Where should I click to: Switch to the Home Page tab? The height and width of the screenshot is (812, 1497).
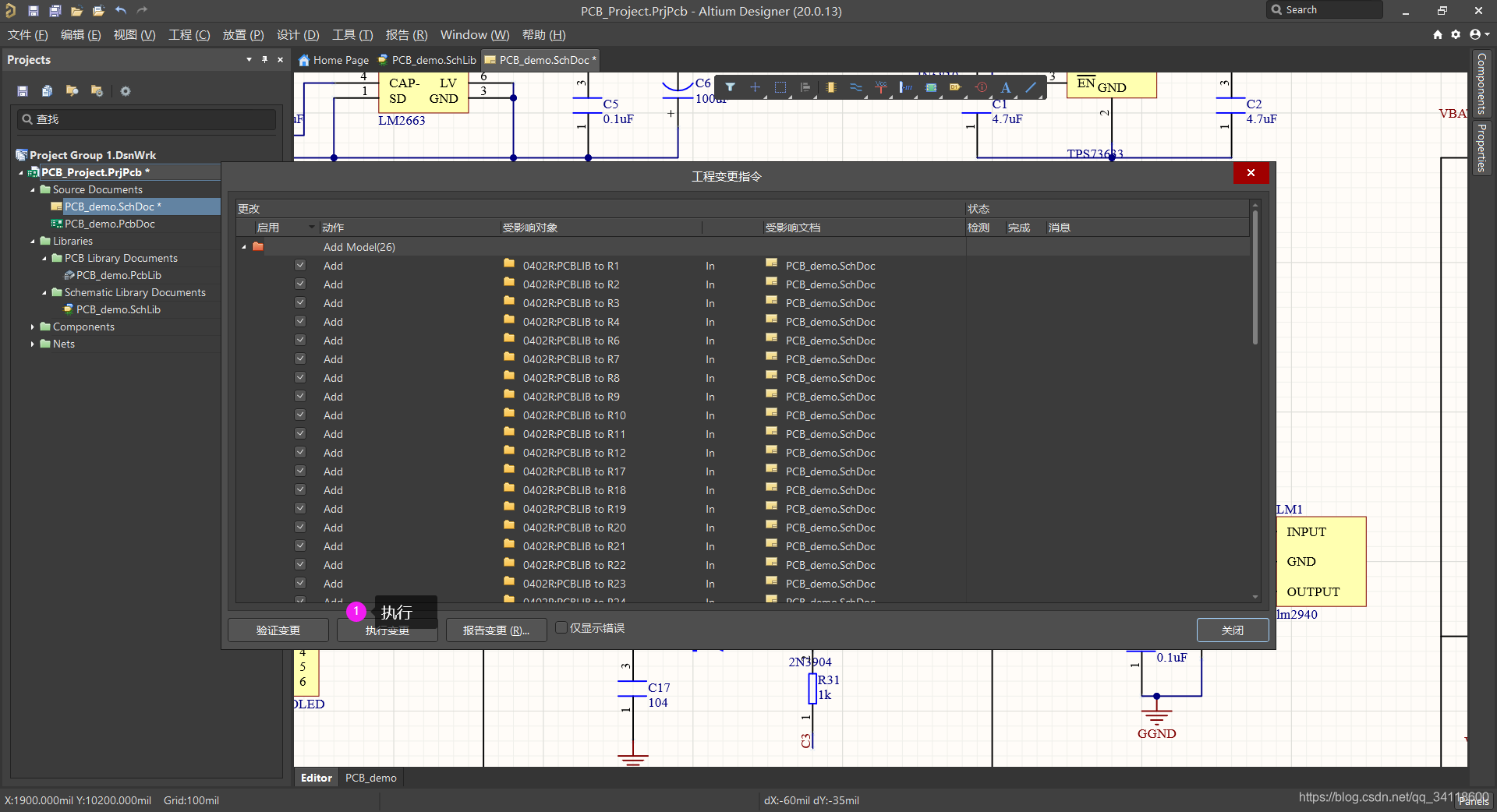point(334,60)
